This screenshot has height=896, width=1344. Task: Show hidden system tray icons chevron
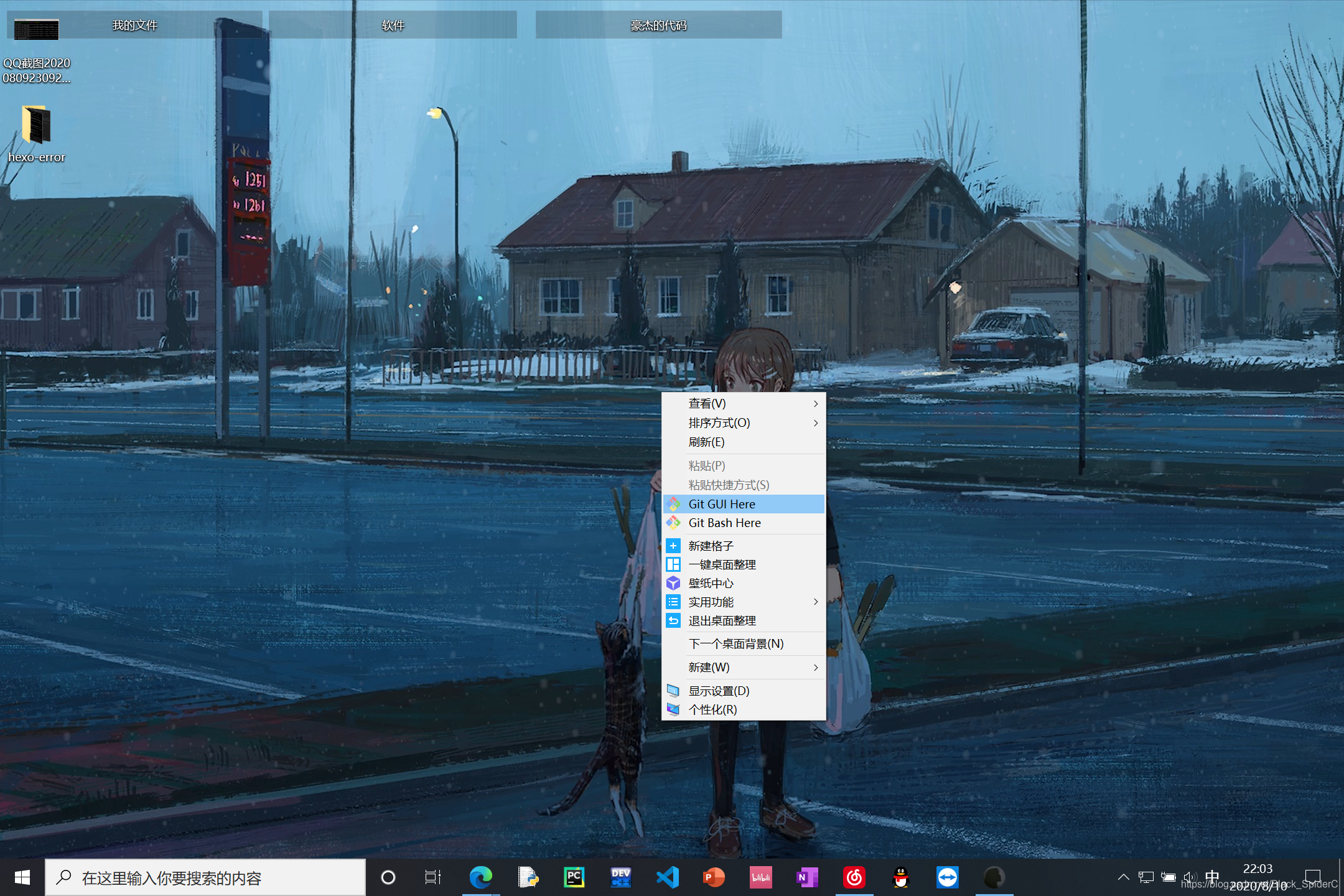coord(1123,877)
